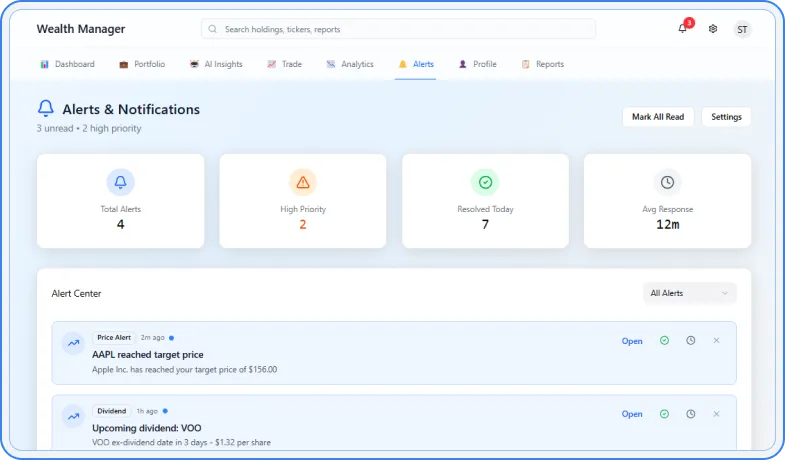The height and width of the screenshot is (460, 785).
Task: Open the AAPL price alert link
Action: tap(632, 341)
